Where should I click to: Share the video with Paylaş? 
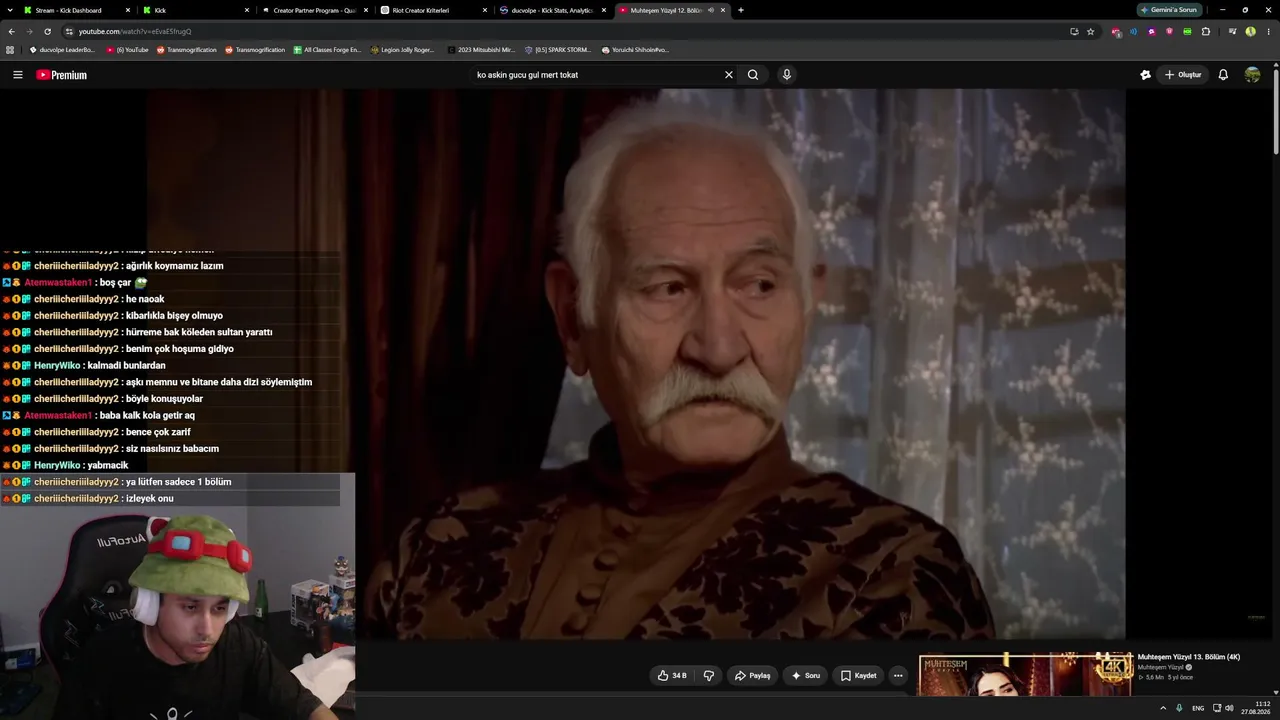[752, 676]
